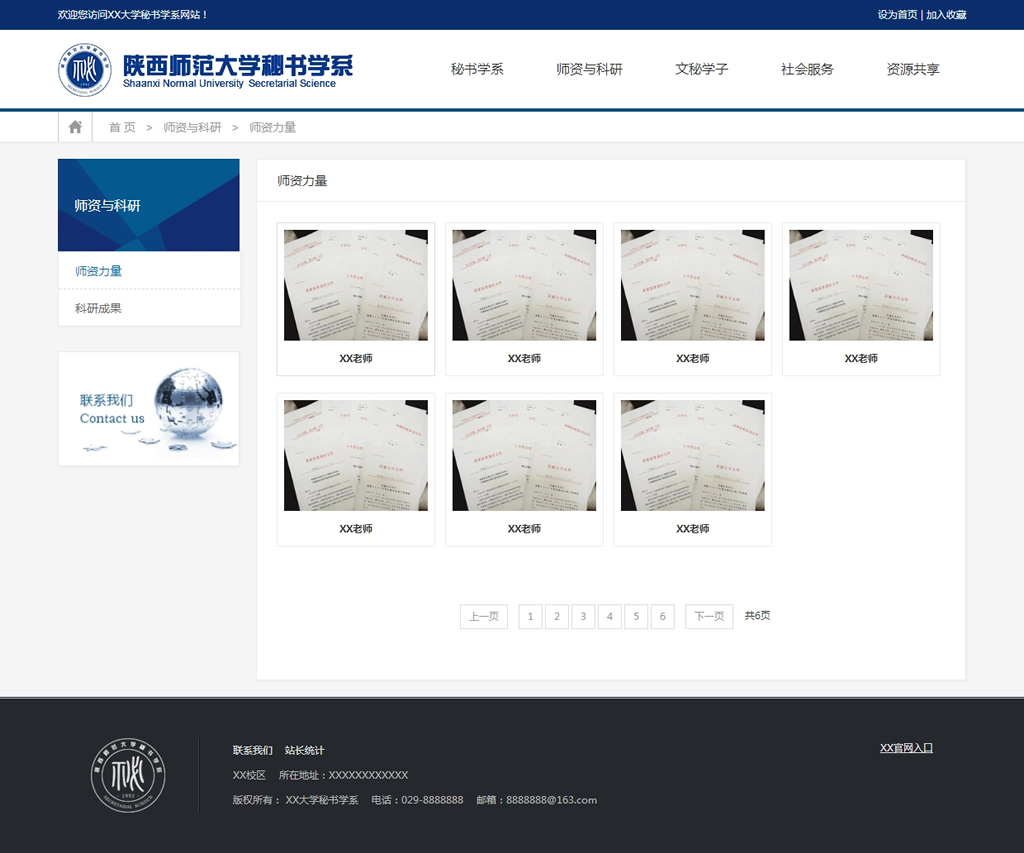Go to 社会服务 in the navigation bar
Screen dimensions: 1024x853
tap(807, 69)
